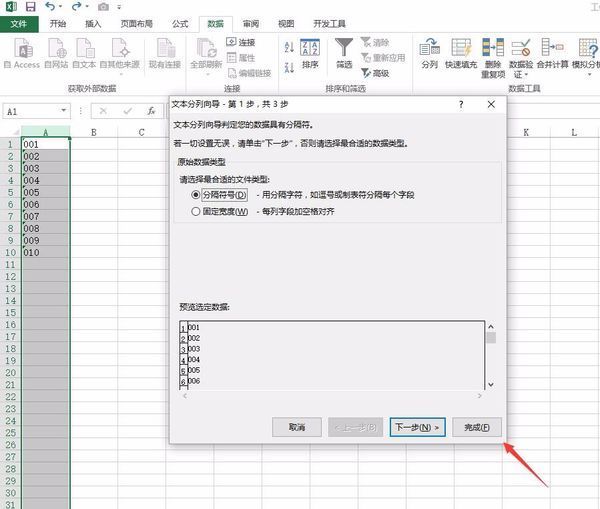The image size is (600, 509).
Task: Switch to the 开始 ribbon tab
Action: tap(58, 24)
